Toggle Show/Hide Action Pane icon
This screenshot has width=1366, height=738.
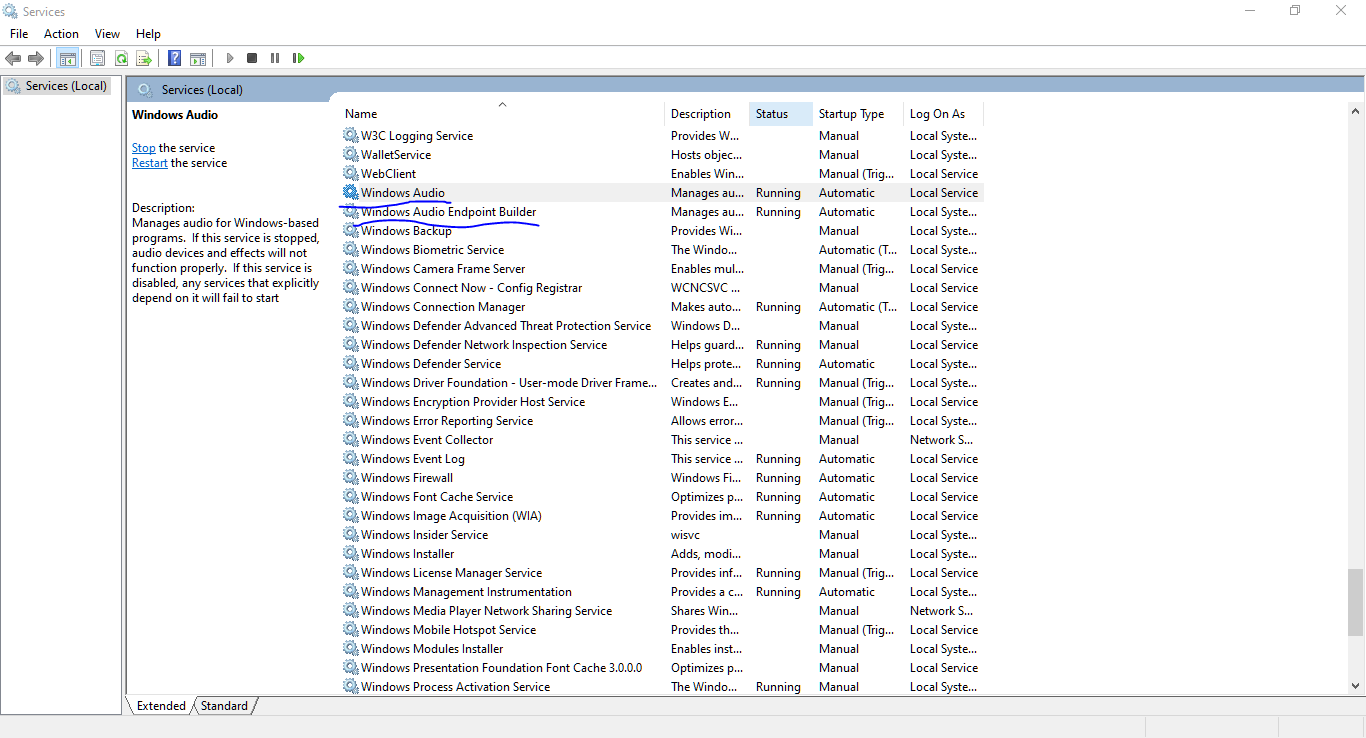tap(198, 58)
